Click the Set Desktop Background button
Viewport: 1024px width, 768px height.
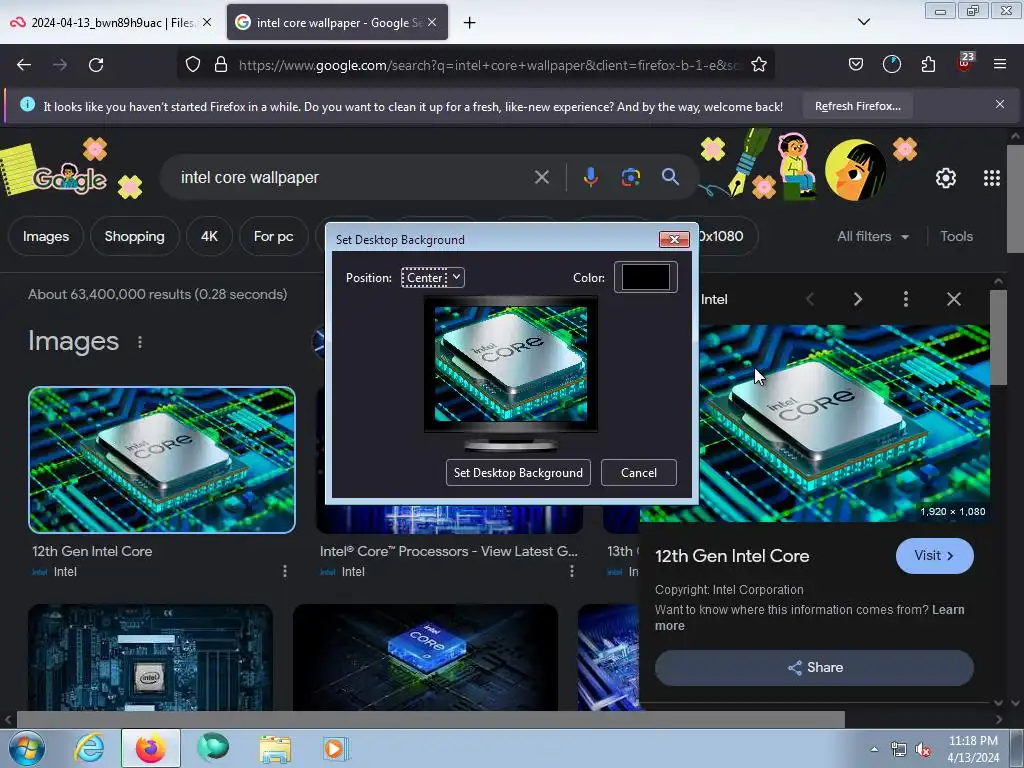tap(518, 473)
